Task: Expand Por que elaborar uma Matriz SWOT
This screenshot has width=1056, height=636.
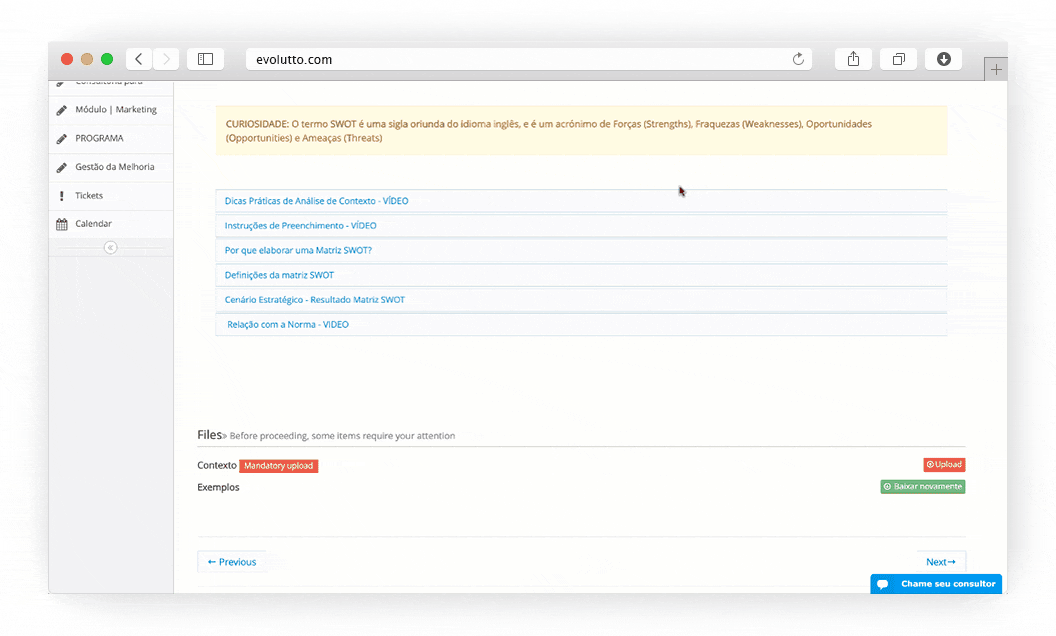Action: point(298,251)
